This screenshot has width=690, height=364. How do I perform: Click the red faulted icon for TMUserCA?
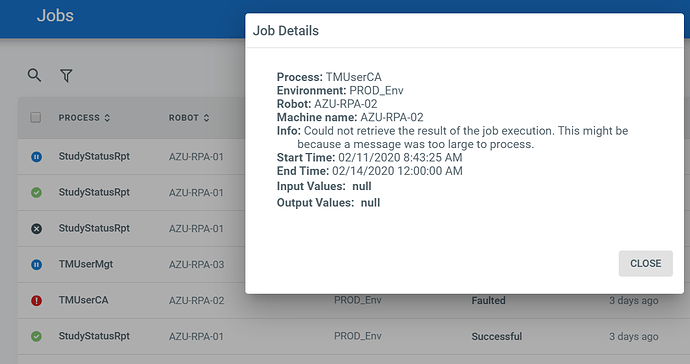click(x=37, y=301)
